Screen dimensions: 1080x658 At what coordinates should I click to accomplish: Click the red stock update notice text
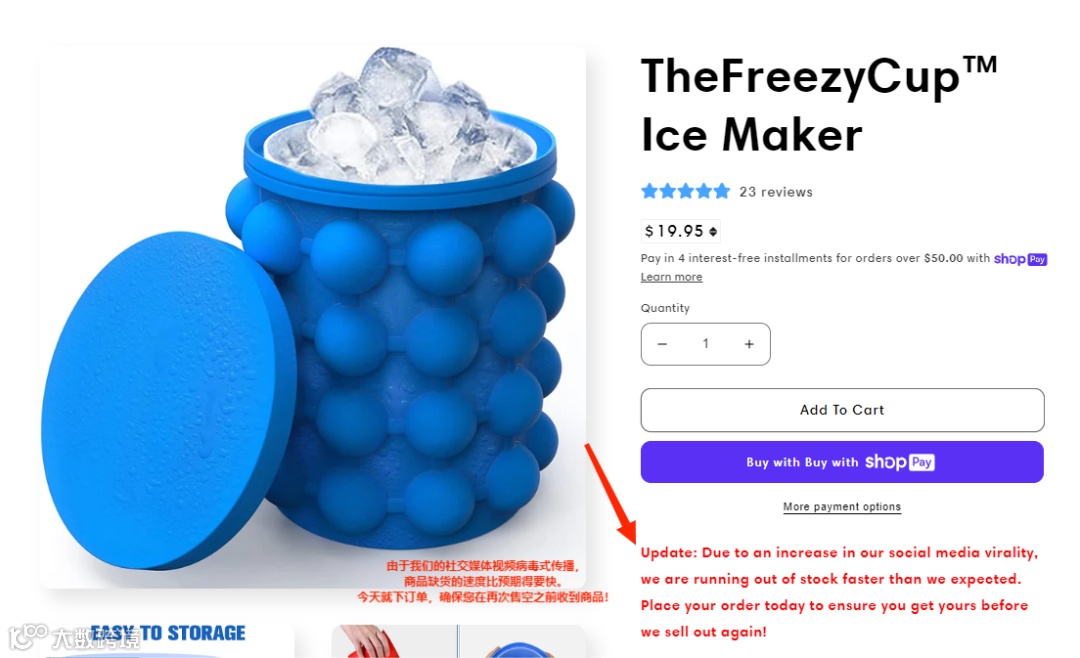tap(839, 592)
